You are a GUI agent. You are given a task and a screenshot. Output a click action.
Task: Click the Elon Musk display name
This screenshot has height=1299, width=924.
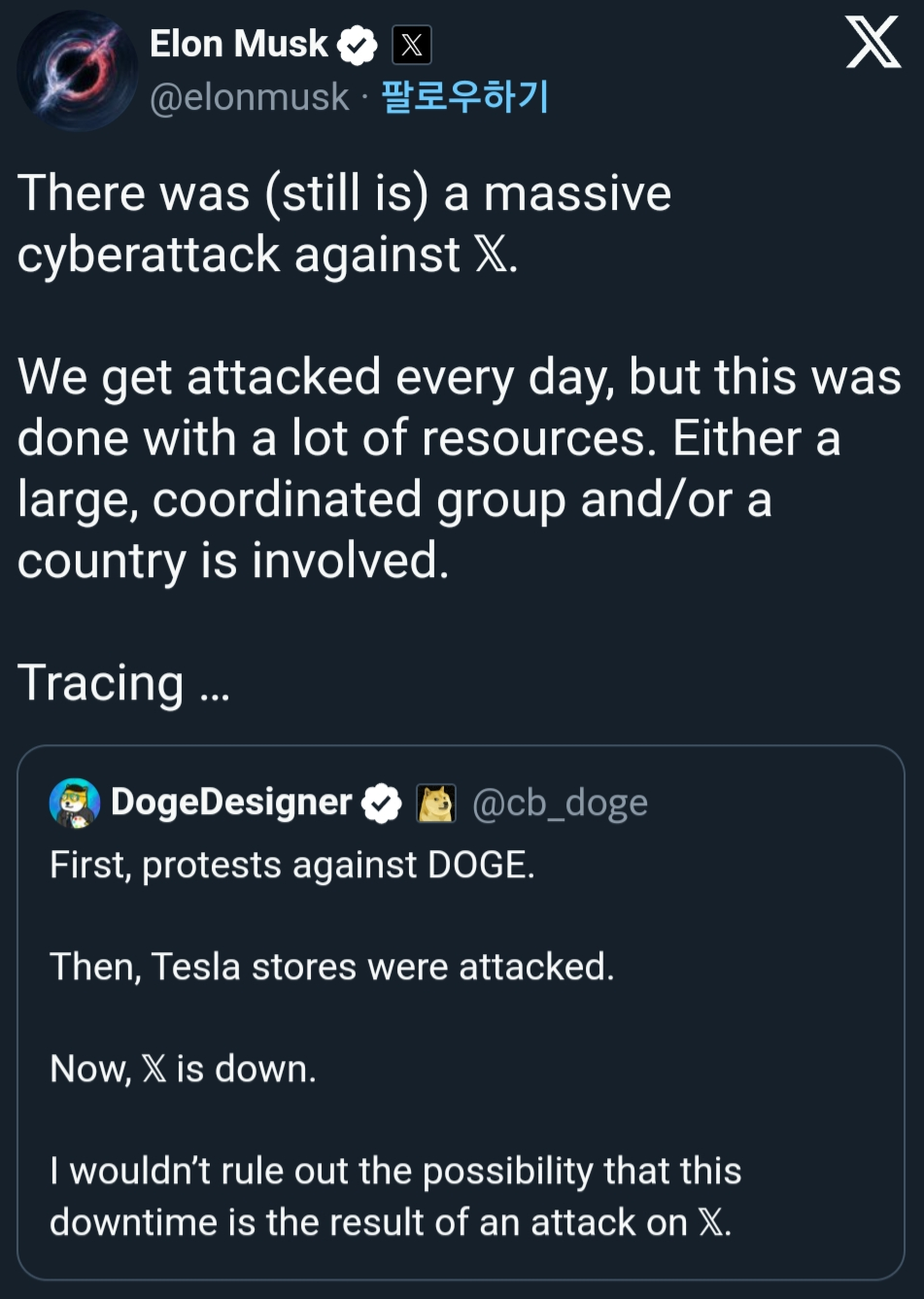tap(239, 44)
